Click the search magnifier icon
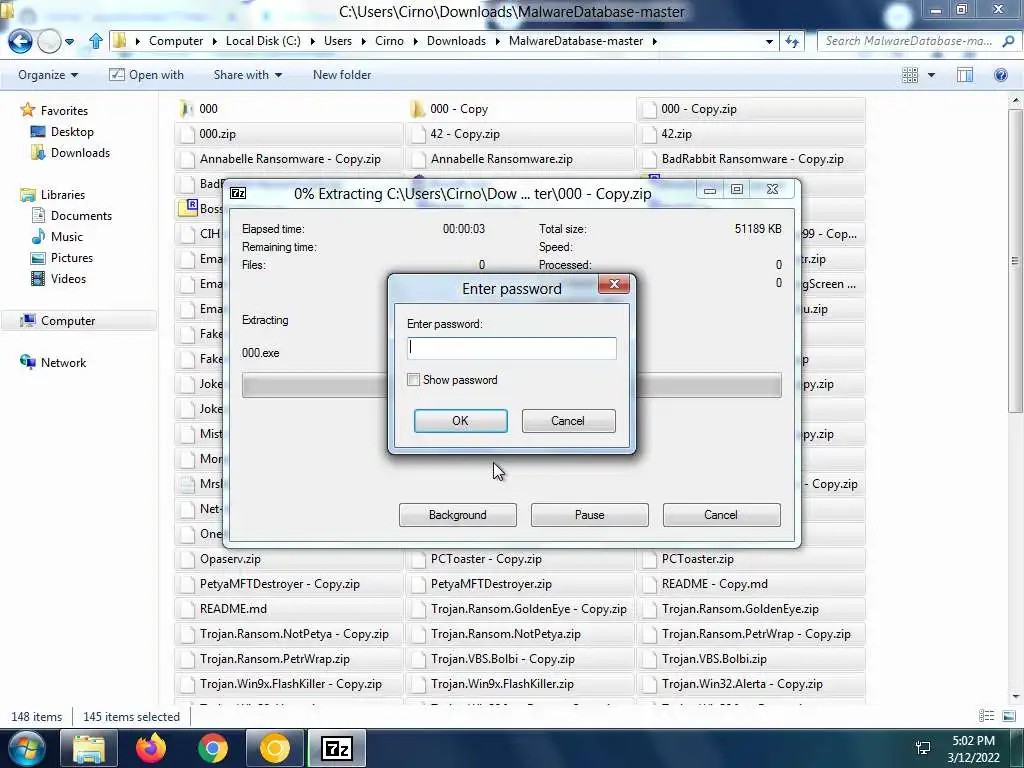Screen dimensions: 1024x768 pos(1008,41)
